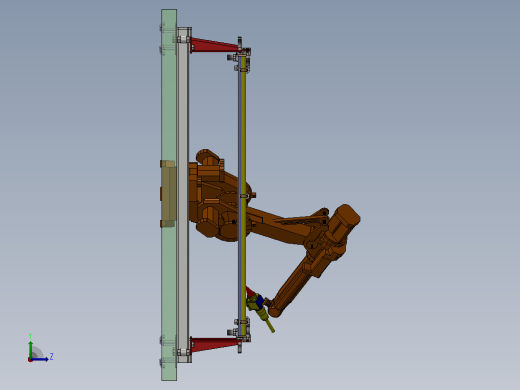
Task: Click the green Y axis of the triad
Action: point(30,349)
